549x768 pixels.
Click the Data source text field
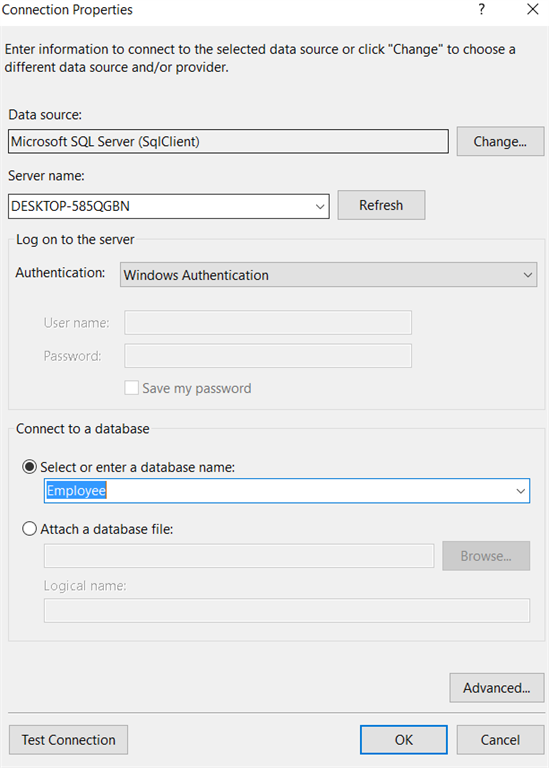pos(228,142)
